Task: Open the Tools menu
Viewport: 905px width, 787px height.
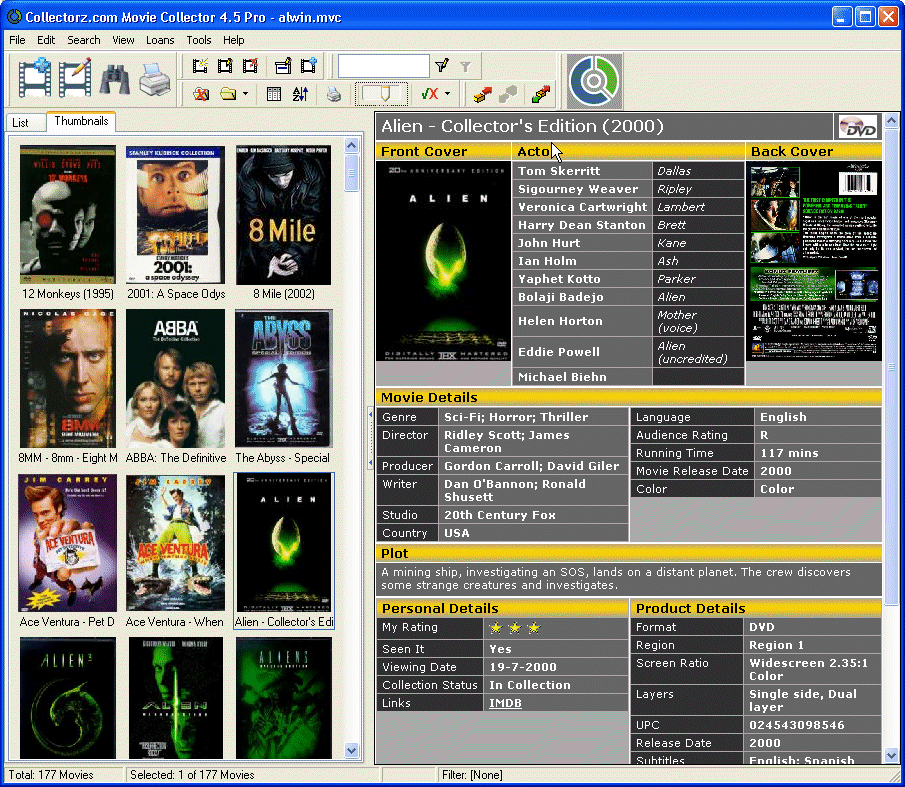Action: pos(199,40)
